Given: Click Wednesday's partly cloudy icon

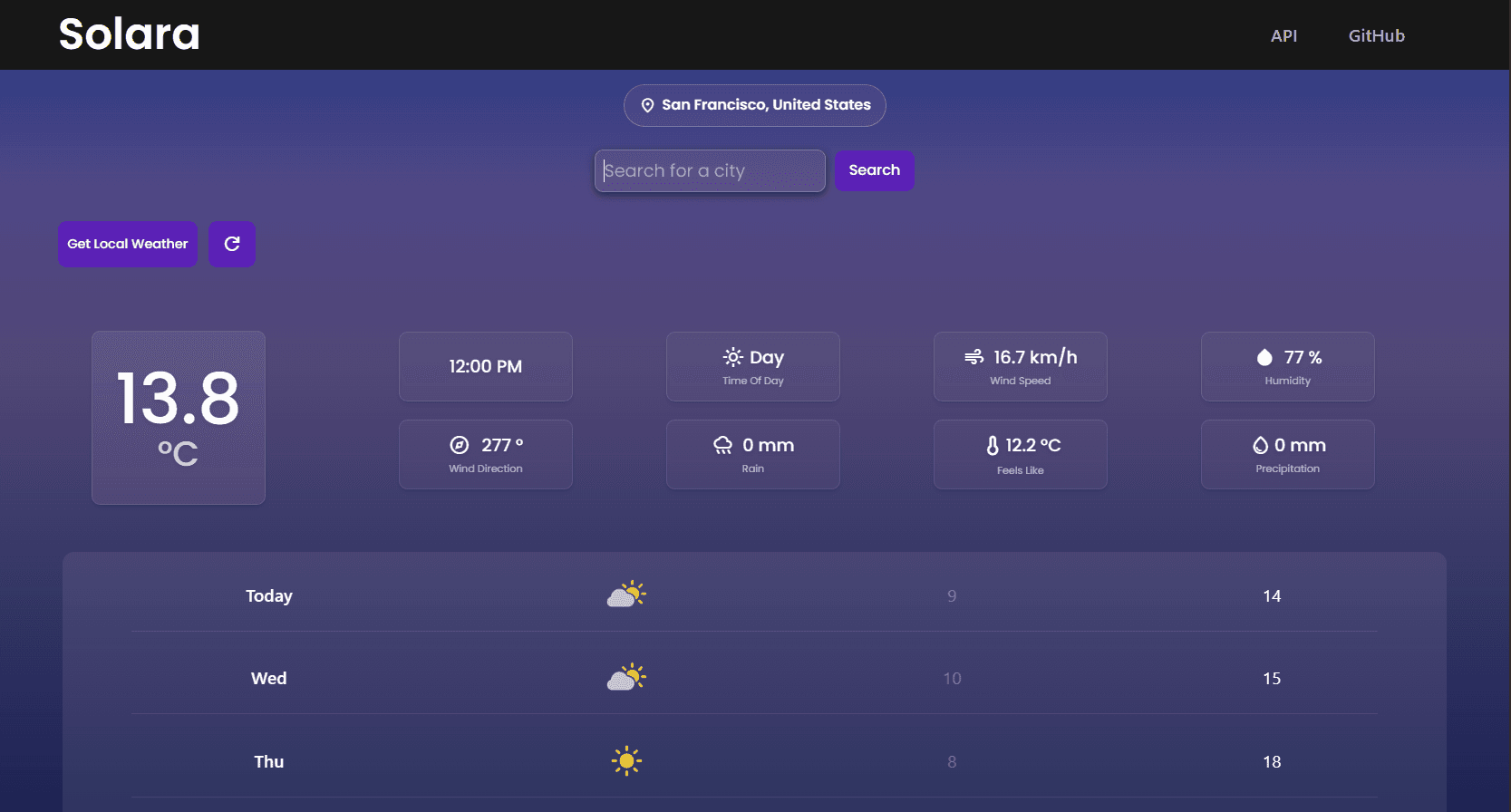Looking at the screenshot, I should [x=626, y=678].
